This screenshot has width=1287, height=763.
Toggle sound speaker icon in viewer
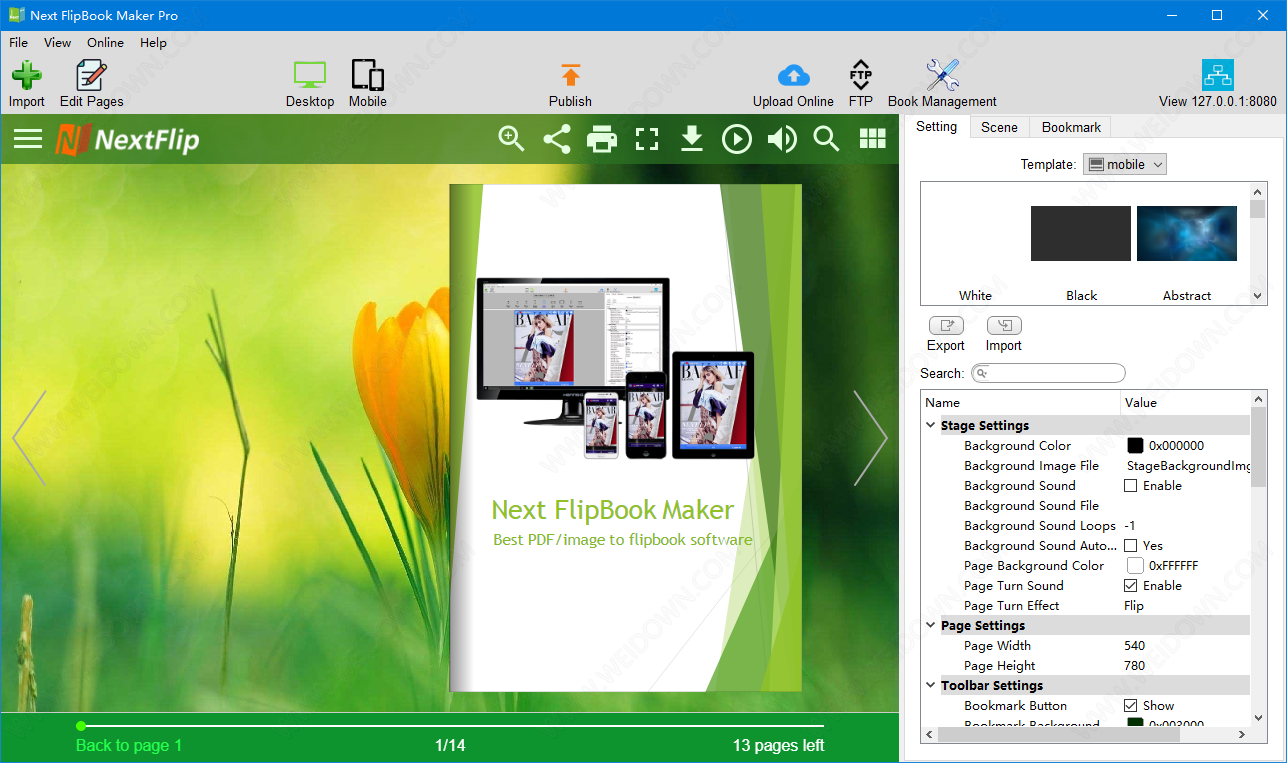tap(782, 139)
